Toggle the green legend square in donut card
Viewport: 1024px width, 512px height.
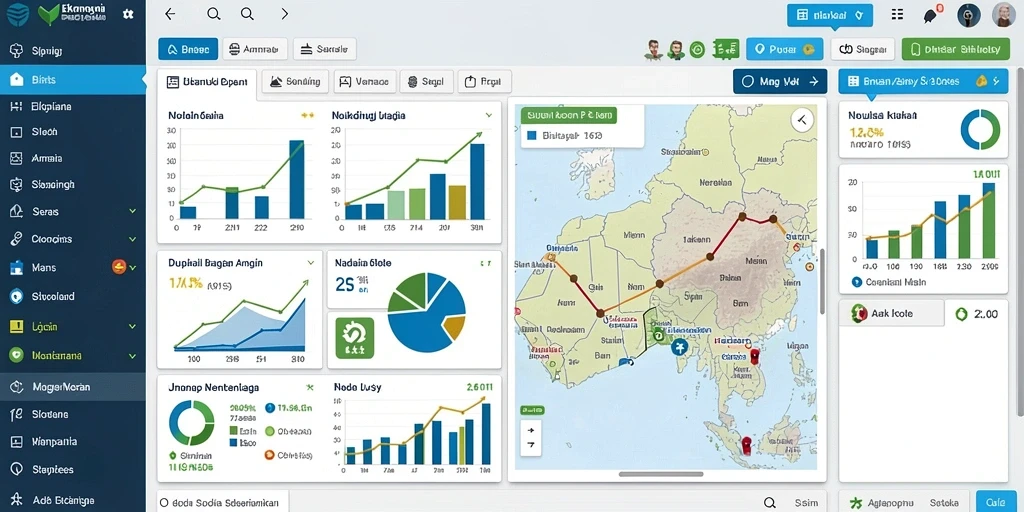click(x=233, y=431)
